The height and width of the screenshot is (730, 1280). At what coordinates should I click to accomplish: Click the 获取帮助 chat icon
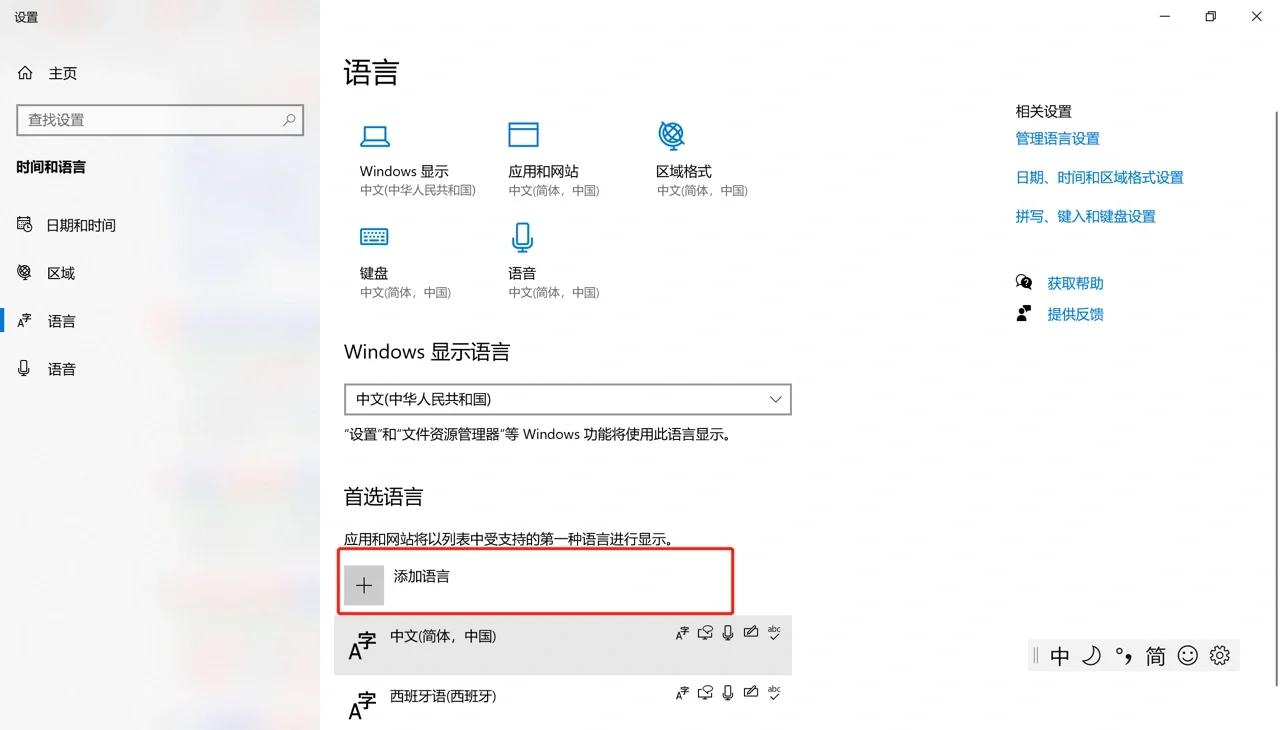1024,282
